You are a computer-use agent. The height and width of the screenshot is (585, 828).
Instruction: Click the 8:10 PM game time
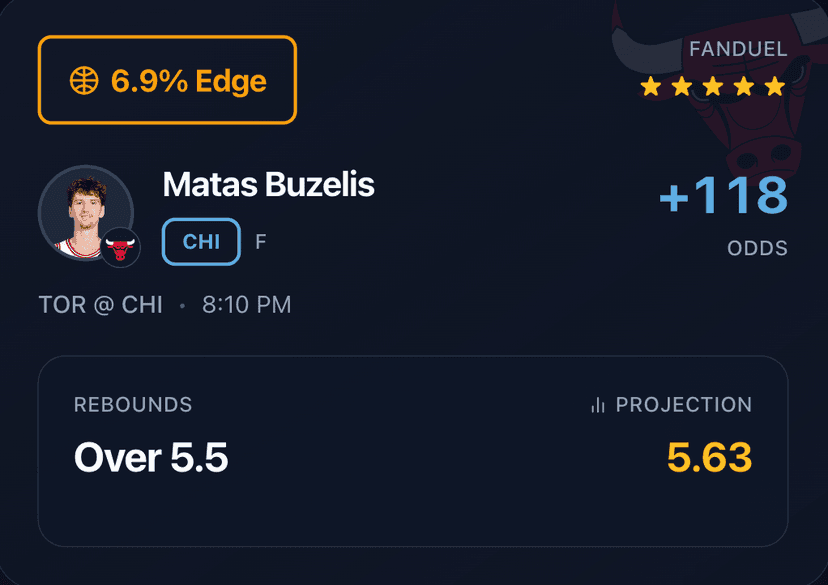pyautogui.click(x=247, y=305)
